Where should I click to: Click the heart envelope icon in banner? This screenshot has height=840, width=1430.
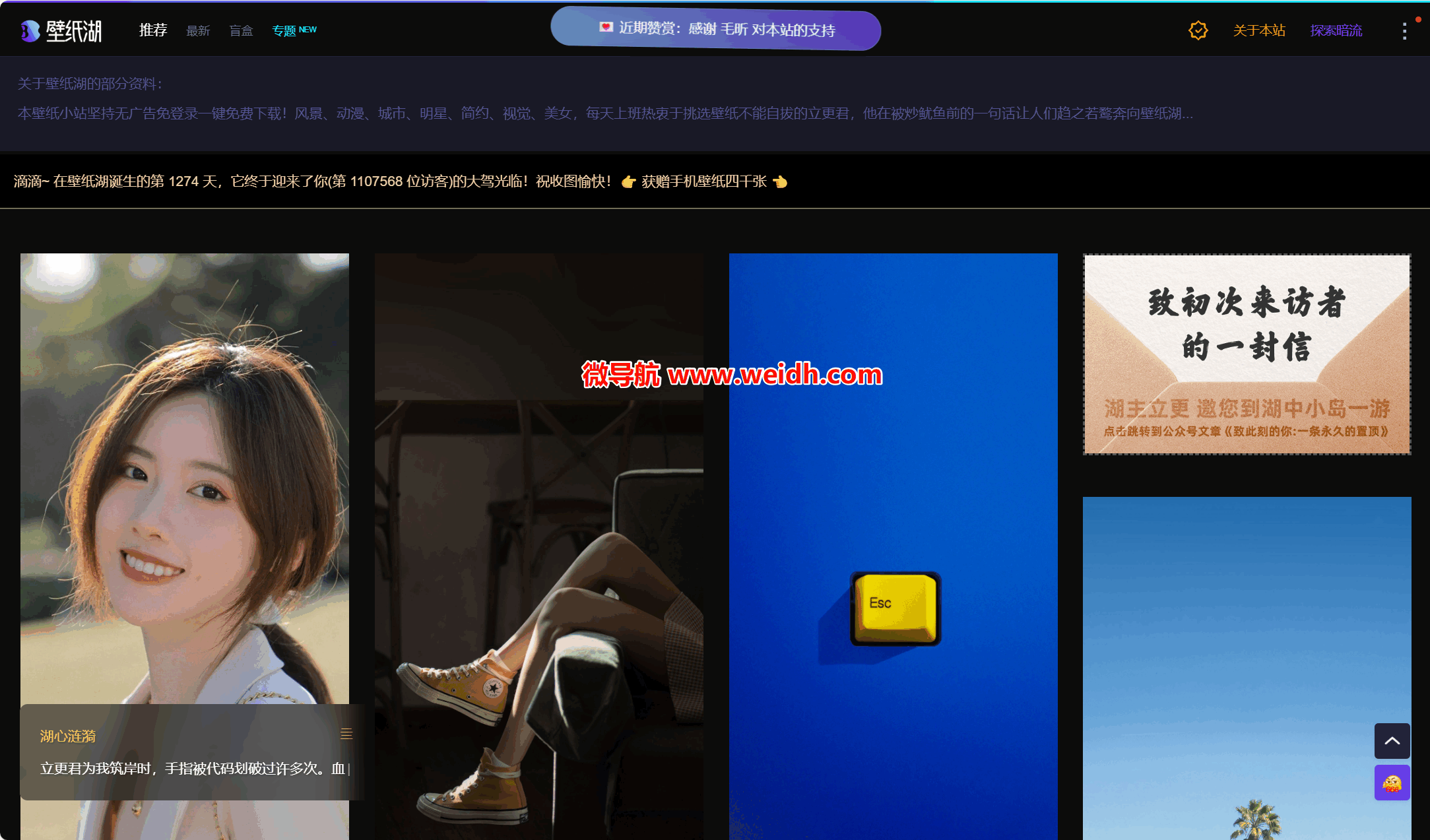[x=606, y=27]
